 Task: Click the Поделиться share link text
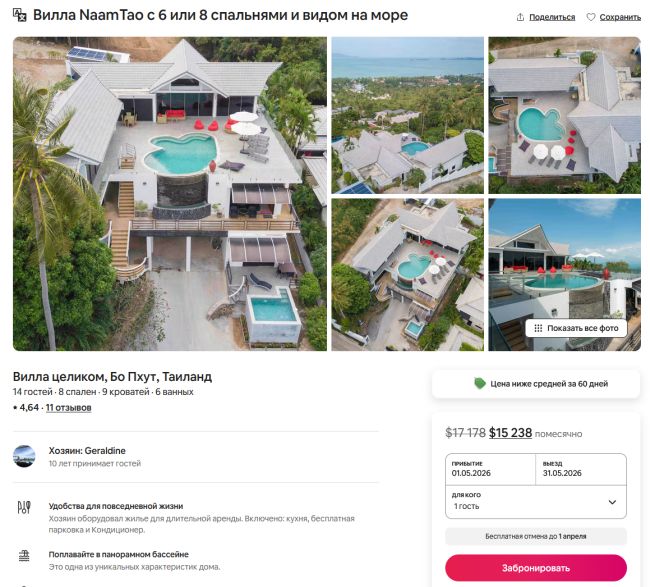point(551,17)
